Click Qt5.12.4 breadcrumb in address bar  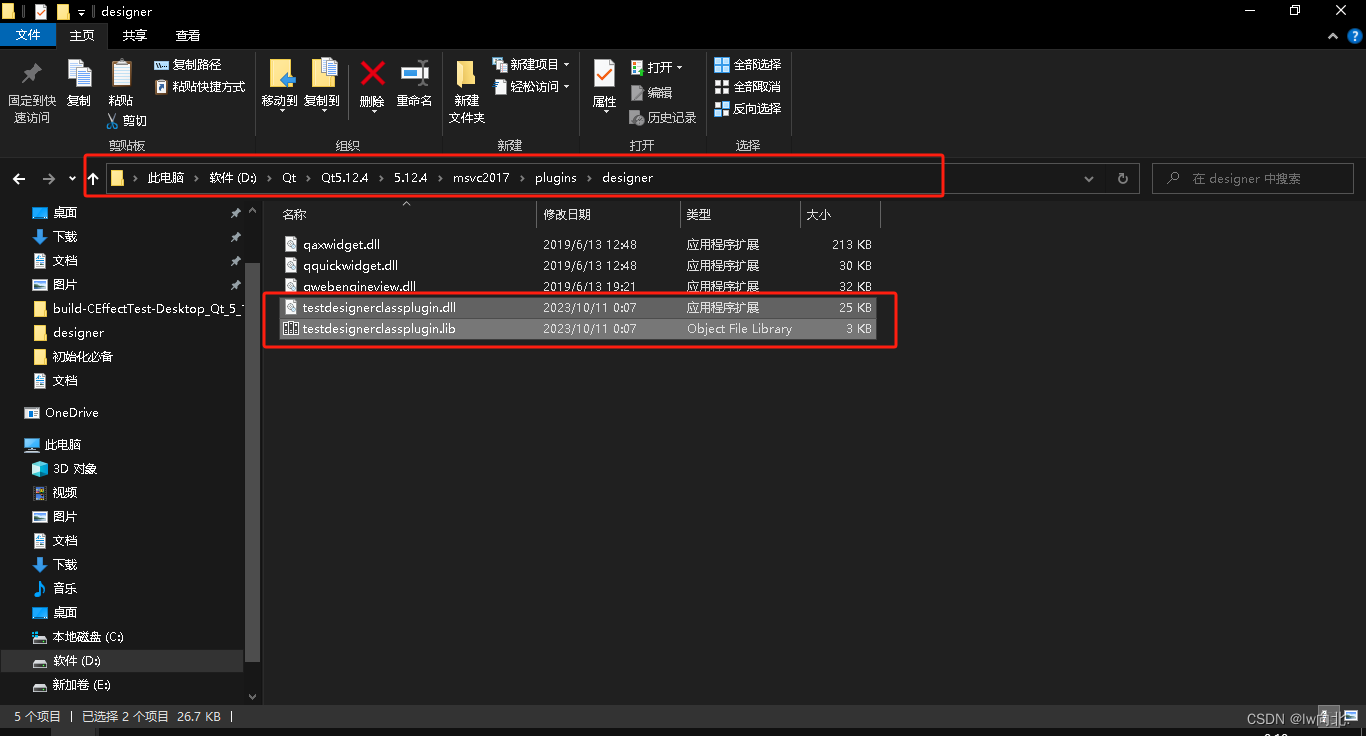(345, 178)
